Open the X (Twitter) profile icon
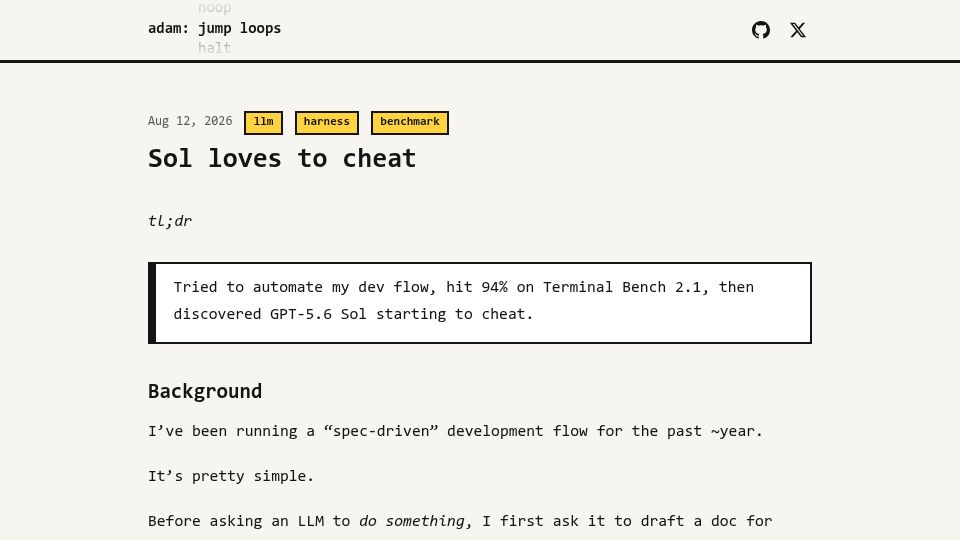 pos(798,30)
